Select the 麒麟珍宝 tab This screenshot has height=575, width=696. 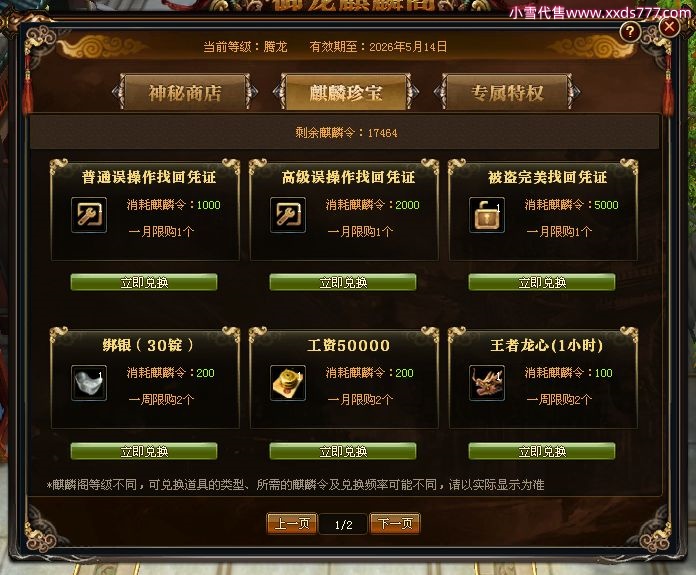pos(346,92)
